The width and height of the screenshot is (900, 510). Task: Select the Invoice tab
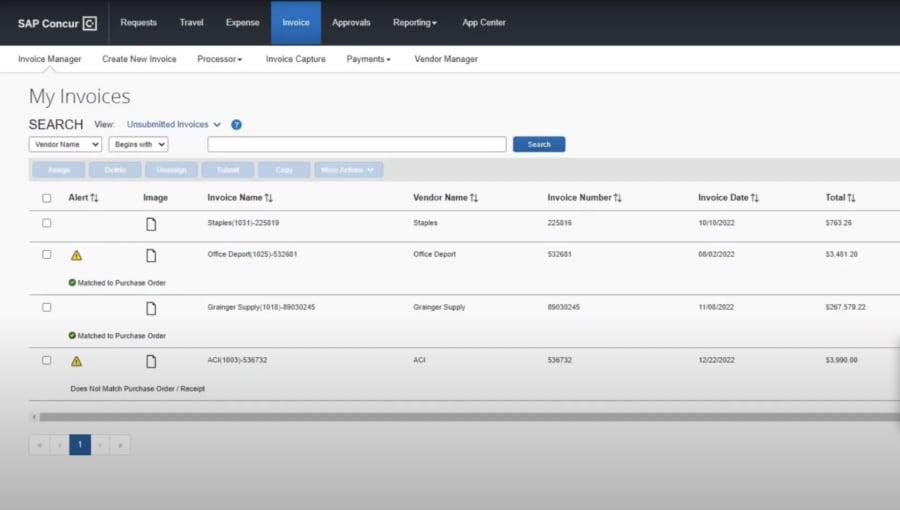[296, 22]
